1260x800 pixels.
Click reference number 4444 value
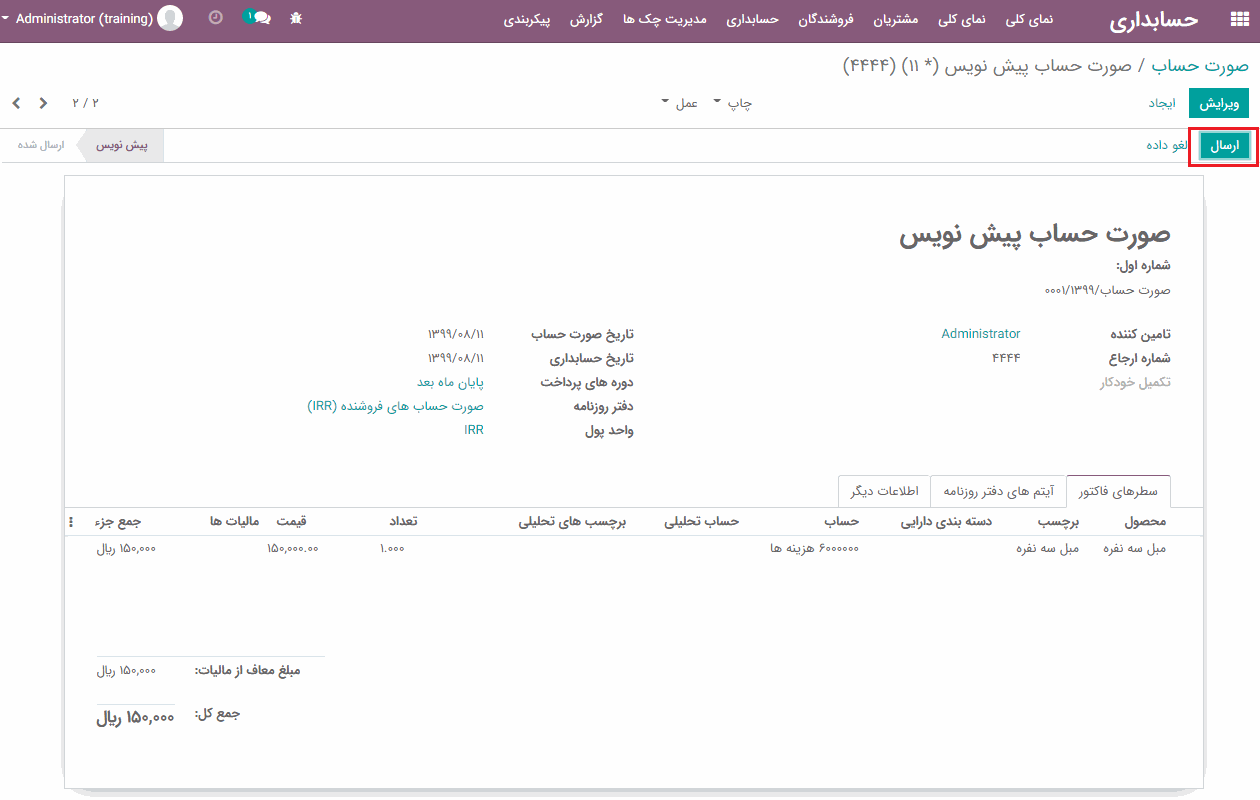(1006, 358)
